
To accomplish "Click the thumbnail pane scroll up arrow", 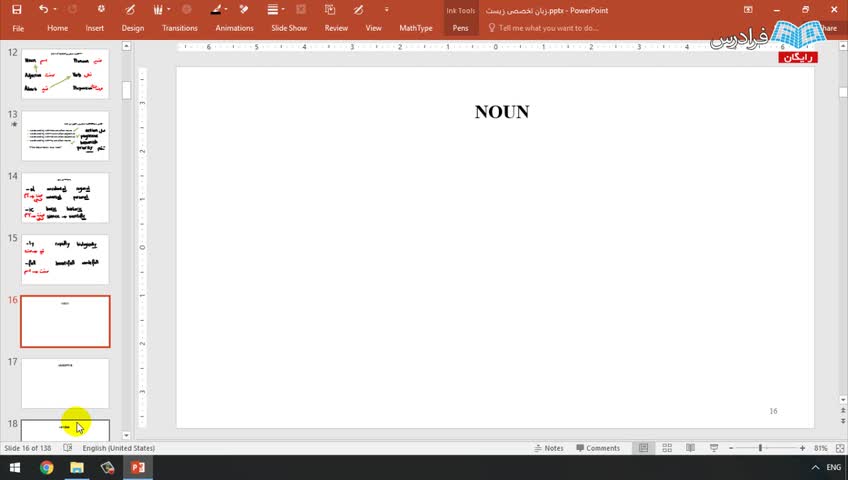I will click(x=126, y=46).
